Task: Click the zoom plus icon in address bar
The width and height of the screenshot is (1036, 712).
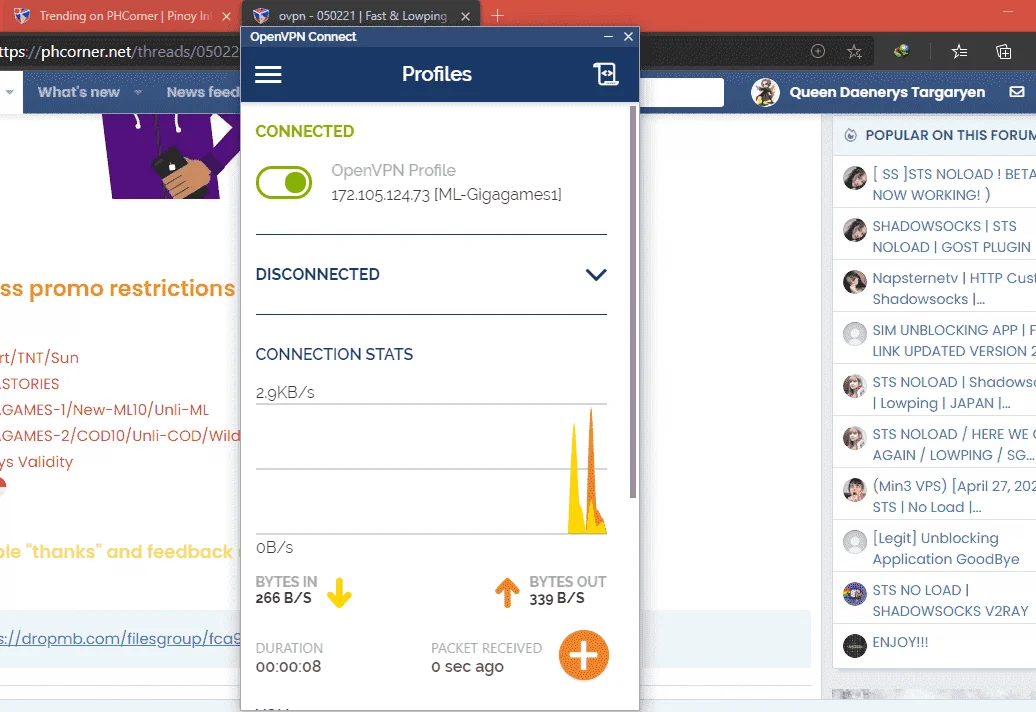Action: pyautogui.click(x=818, y=52)
